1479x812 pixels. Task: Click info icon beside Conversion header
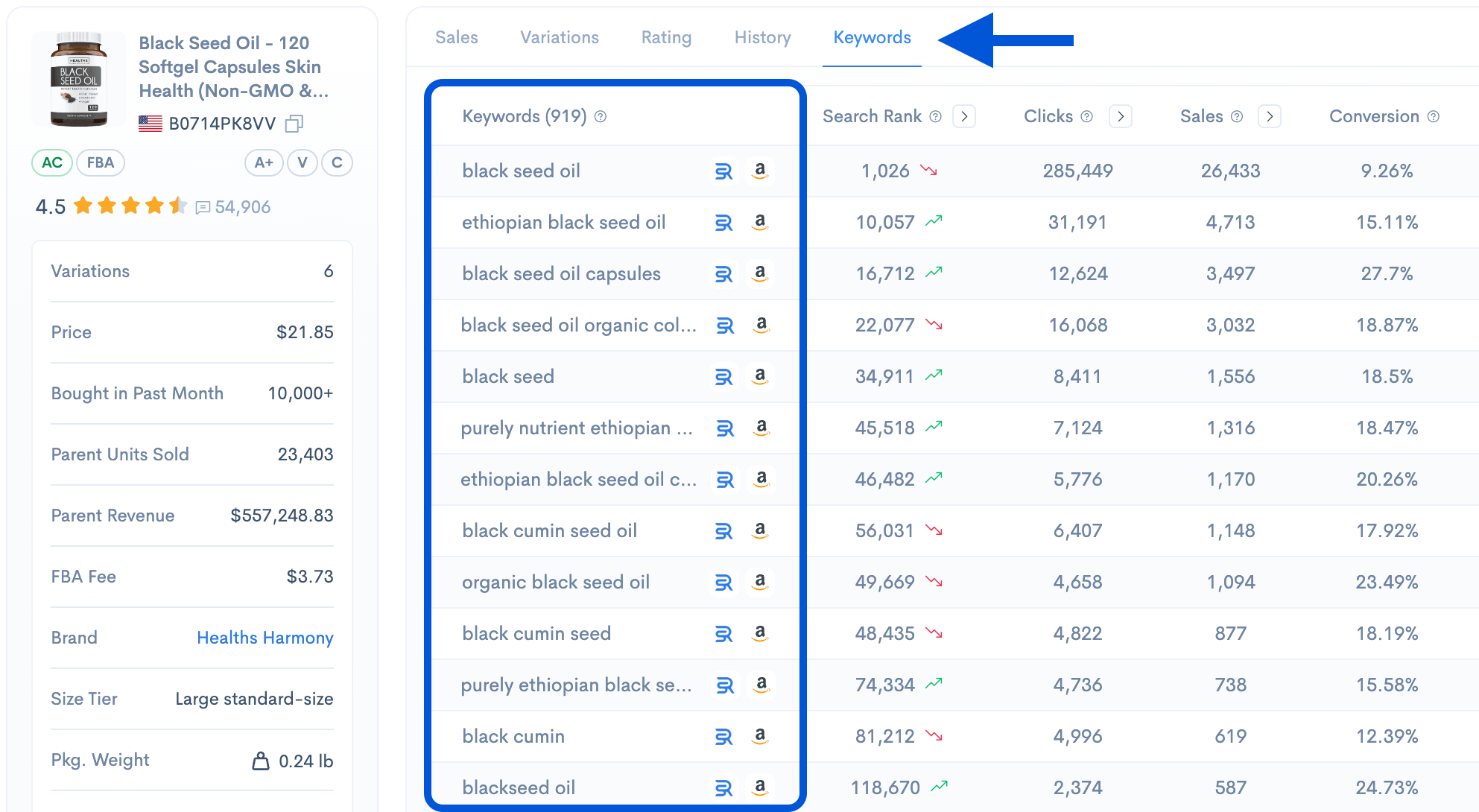click(1433, 117)
